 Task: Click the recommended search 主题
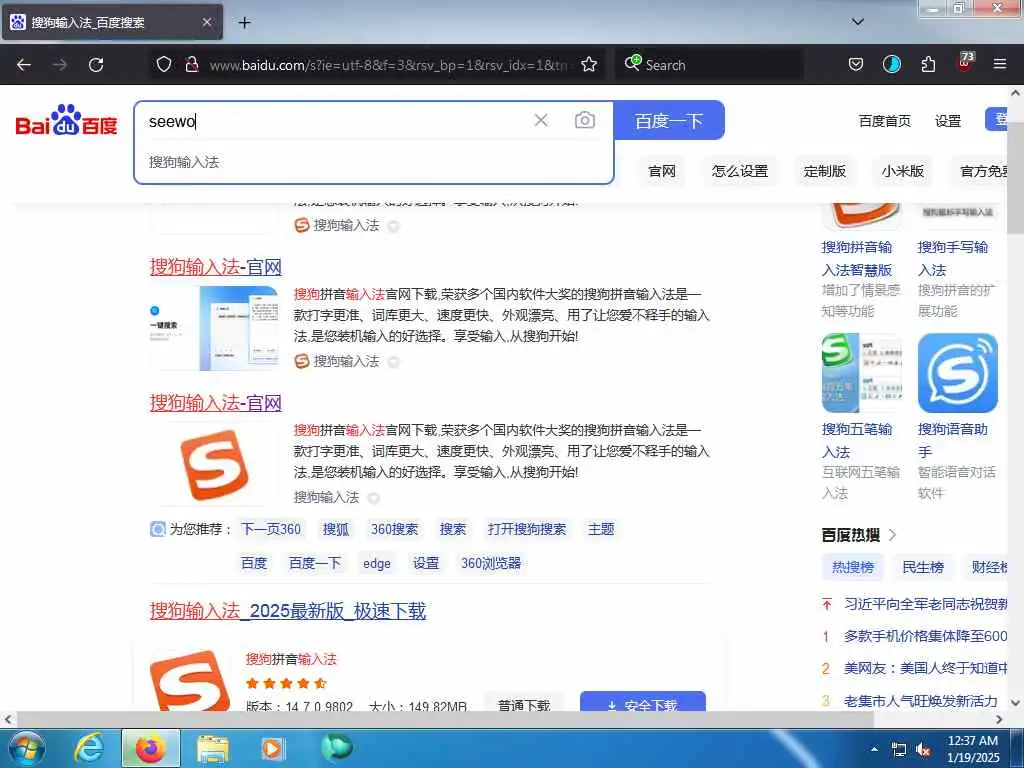tap(601, 529)
